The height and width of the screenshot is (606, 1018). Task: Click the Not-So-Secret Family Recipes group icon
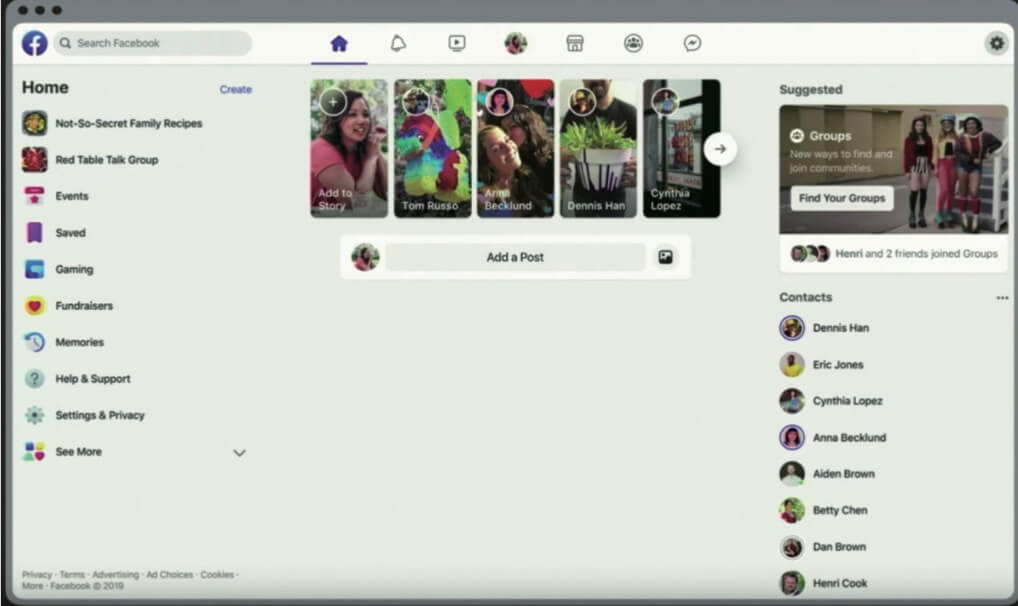click(x=34, y=123)
